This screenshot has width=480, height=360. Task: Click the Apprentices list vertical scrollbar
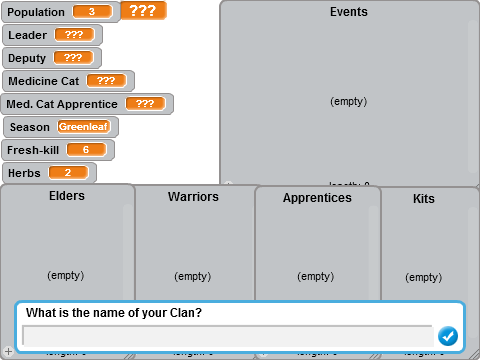click(373, 253)
